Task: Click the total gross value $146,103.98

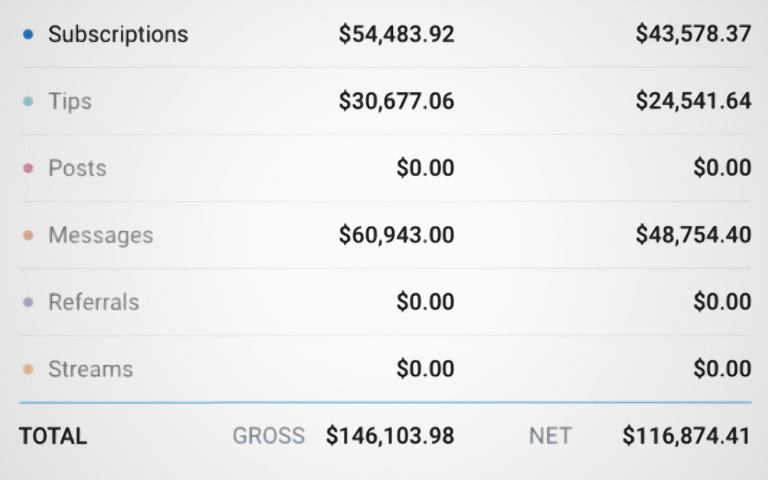Action: pos(390,436)
